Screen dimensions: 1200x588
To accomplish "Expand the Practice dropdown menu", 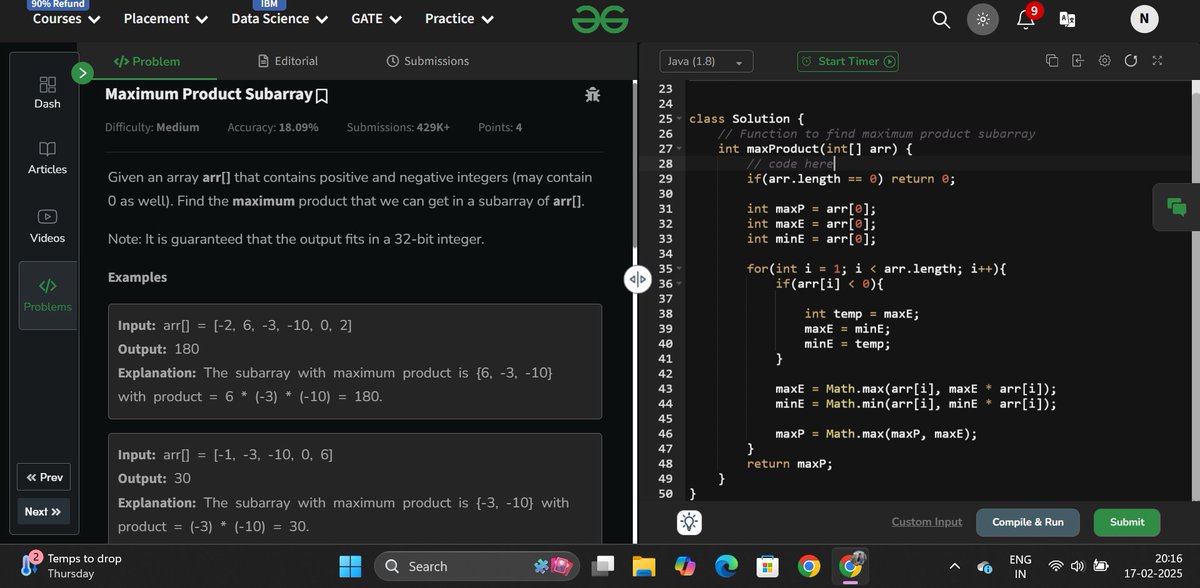I will pos(459,19).
